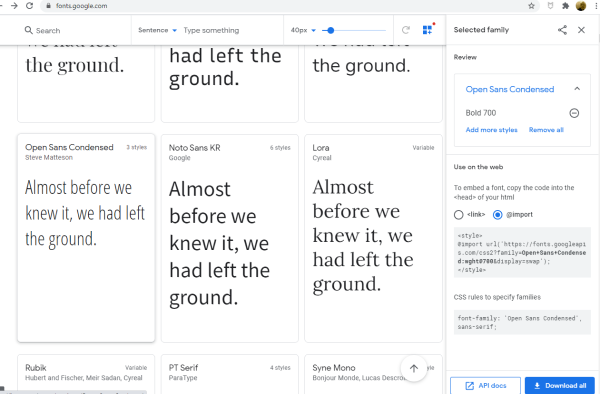Click the shield extension icon in the browser toolbar

(x=550, y=6)
